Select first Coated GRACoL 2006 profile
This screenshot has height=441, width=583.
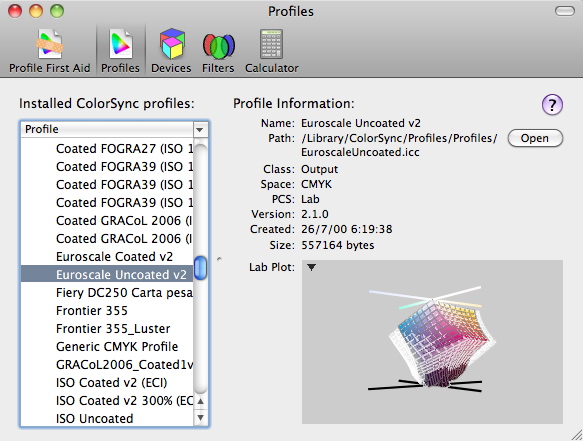(x=107, y=220)
